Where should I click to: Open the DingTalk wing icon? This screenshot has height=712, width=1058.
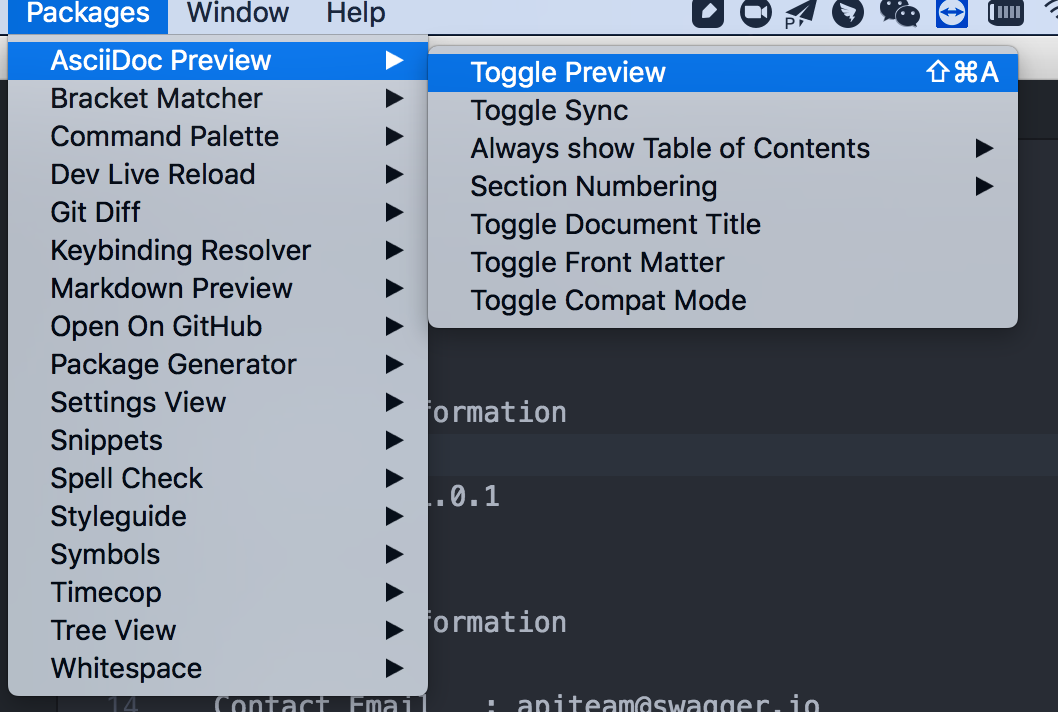[847, 12]
